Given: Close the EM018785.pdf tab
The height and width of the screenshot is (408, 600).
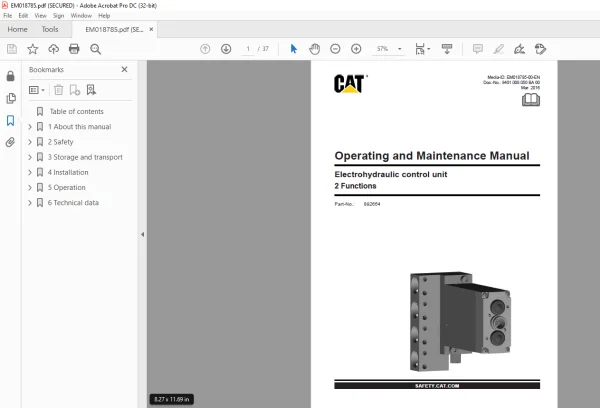Looking at the screenshot, I should tap(151, 29).
